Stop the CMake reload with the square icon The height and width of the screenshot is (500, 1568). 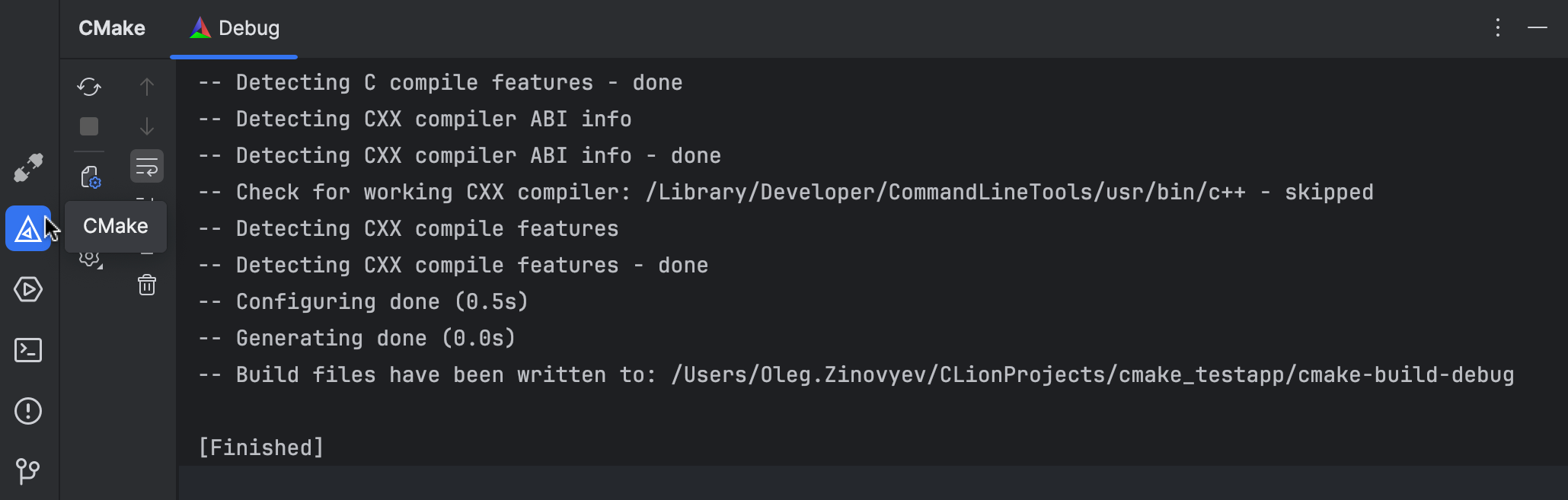(x=88, y=126)
